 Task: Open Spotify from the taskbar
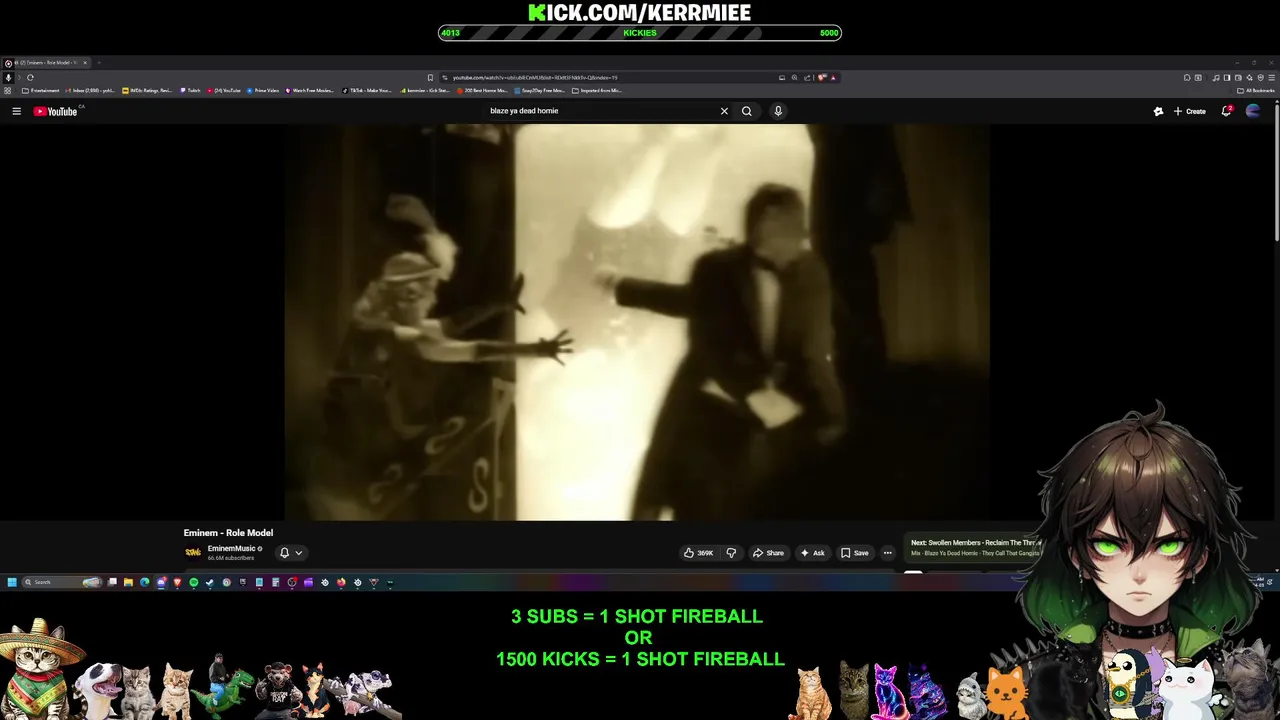click(193, 582)
